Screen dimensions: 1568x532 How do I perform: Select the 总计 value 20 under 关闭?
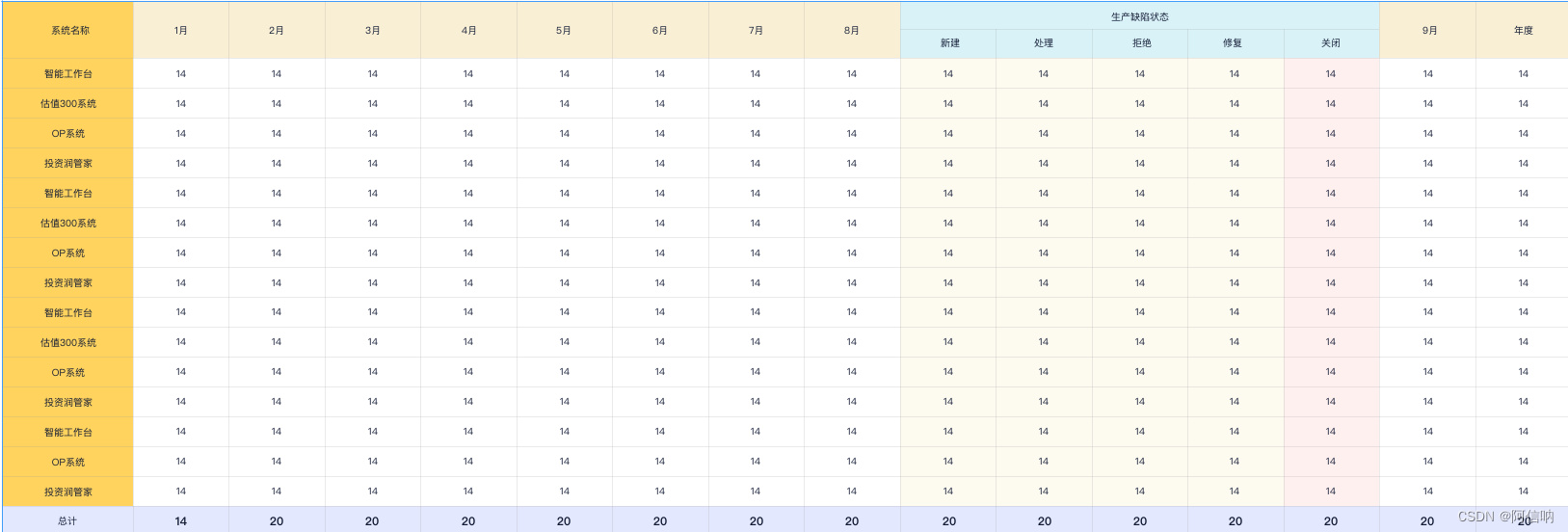pyautogui.click(x=1331, y=520)
